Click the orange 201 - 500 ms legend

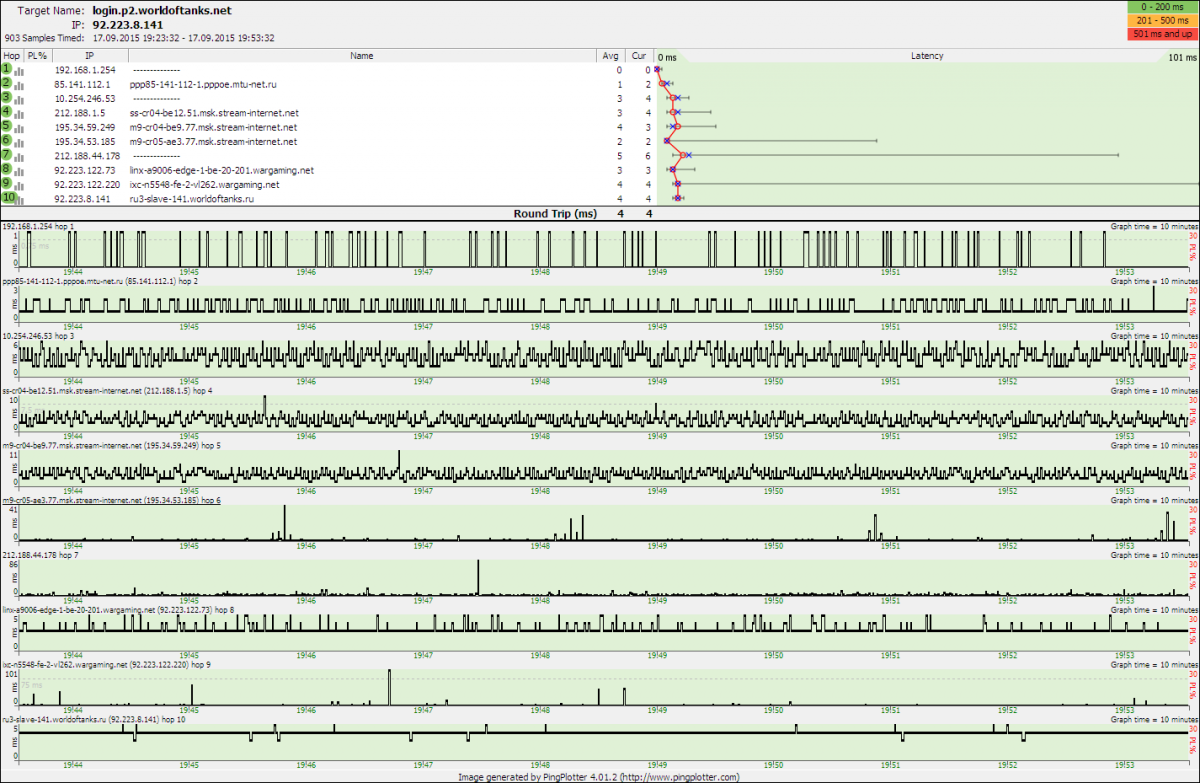coord(1161,21)
